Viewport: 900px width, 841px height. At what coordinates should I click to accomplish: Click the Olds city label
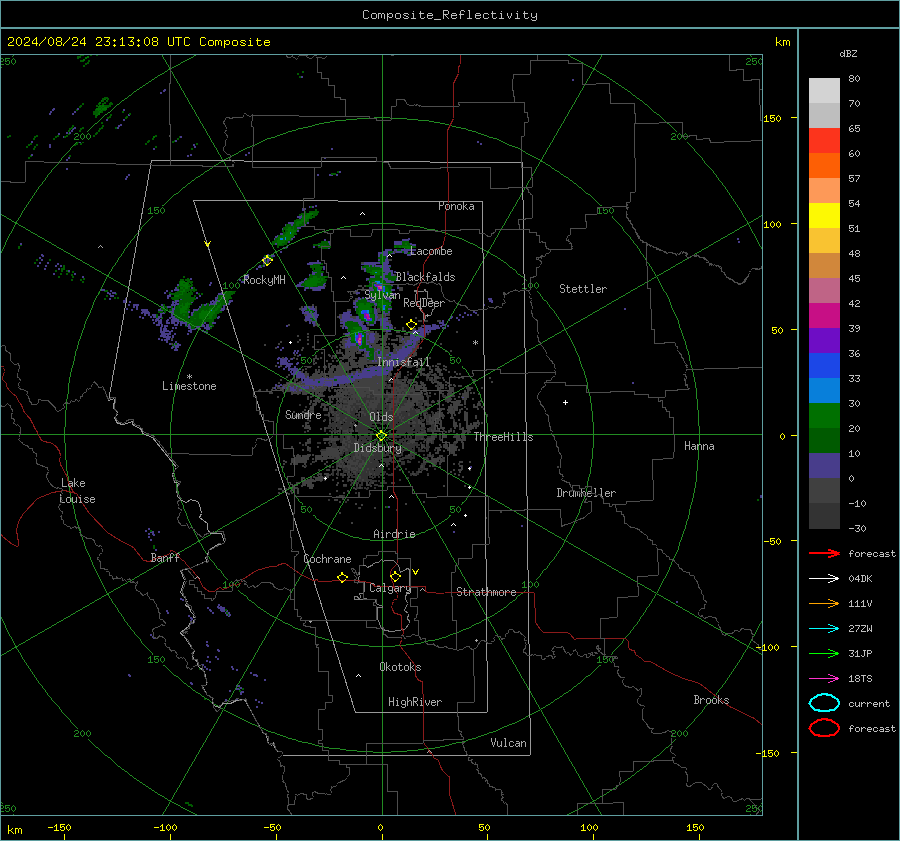pyautogui.click(x=381, y=417)
